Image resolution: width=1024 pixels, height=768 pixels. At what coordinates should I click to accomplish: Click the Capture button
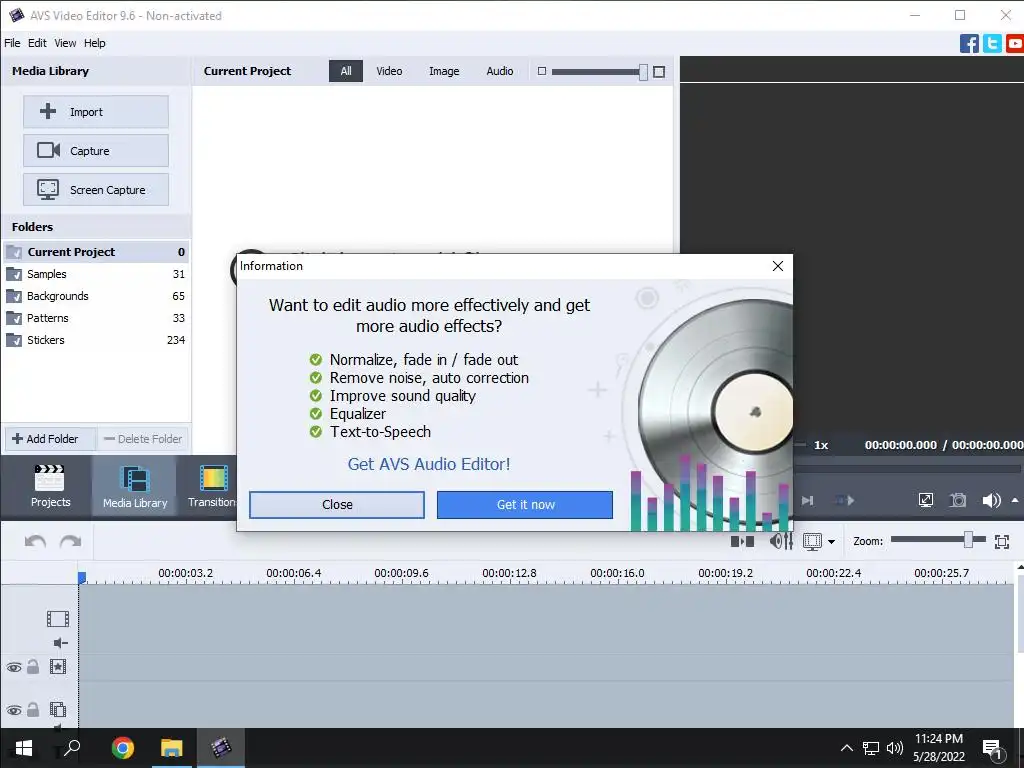tap(96, 151)
